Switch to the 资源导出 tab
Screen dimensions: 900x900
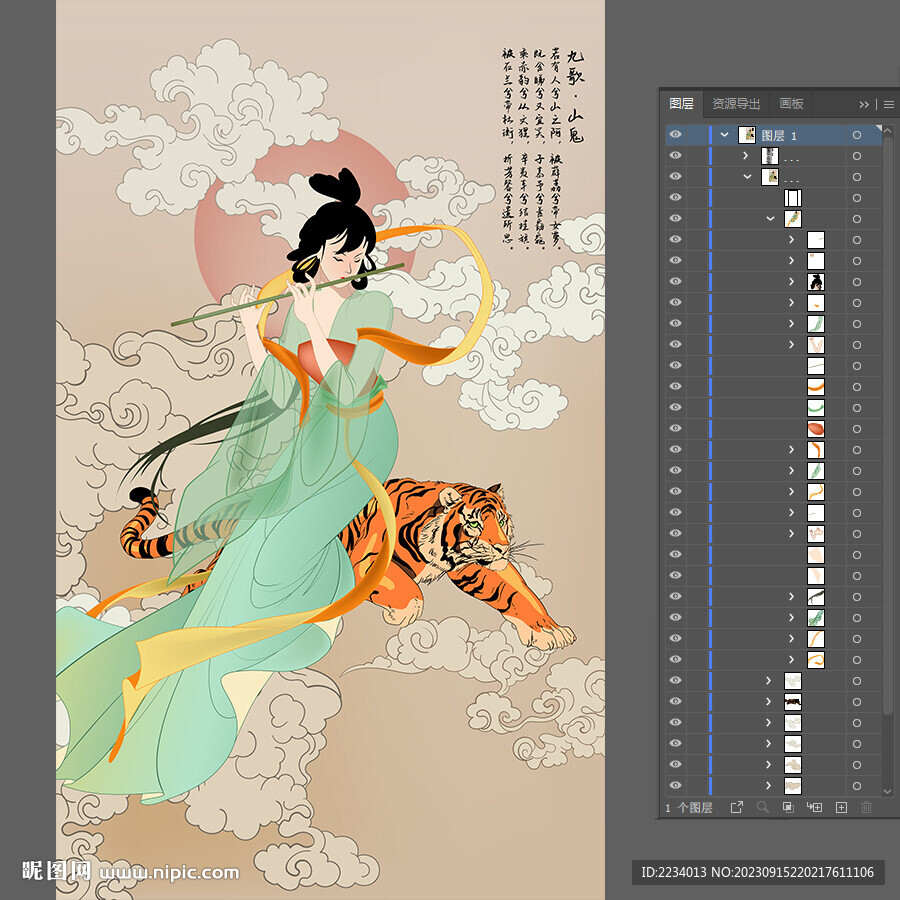(736, 104)
